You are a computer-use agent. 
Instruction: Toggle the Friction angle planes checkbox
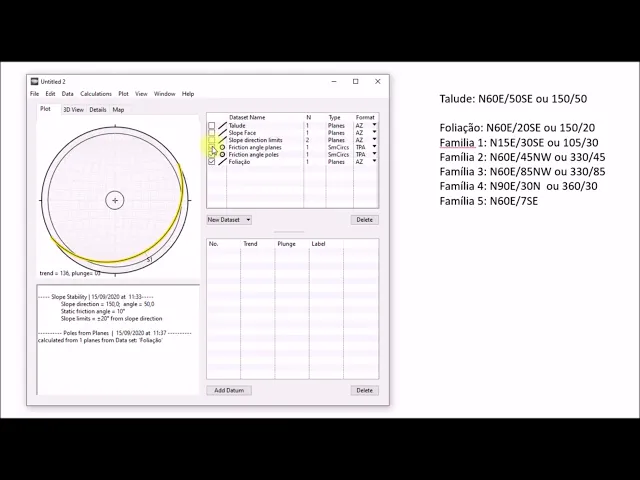point(211,147)
